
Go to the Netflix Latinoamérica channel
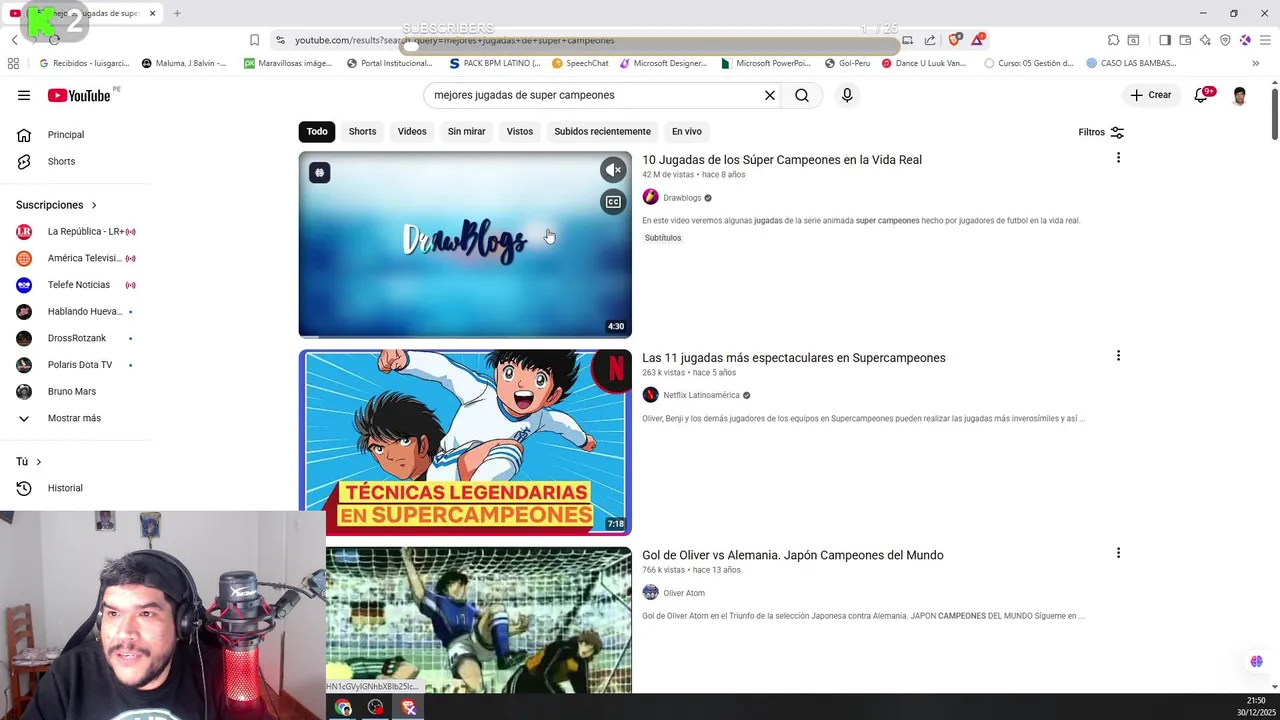click(701, 395)
